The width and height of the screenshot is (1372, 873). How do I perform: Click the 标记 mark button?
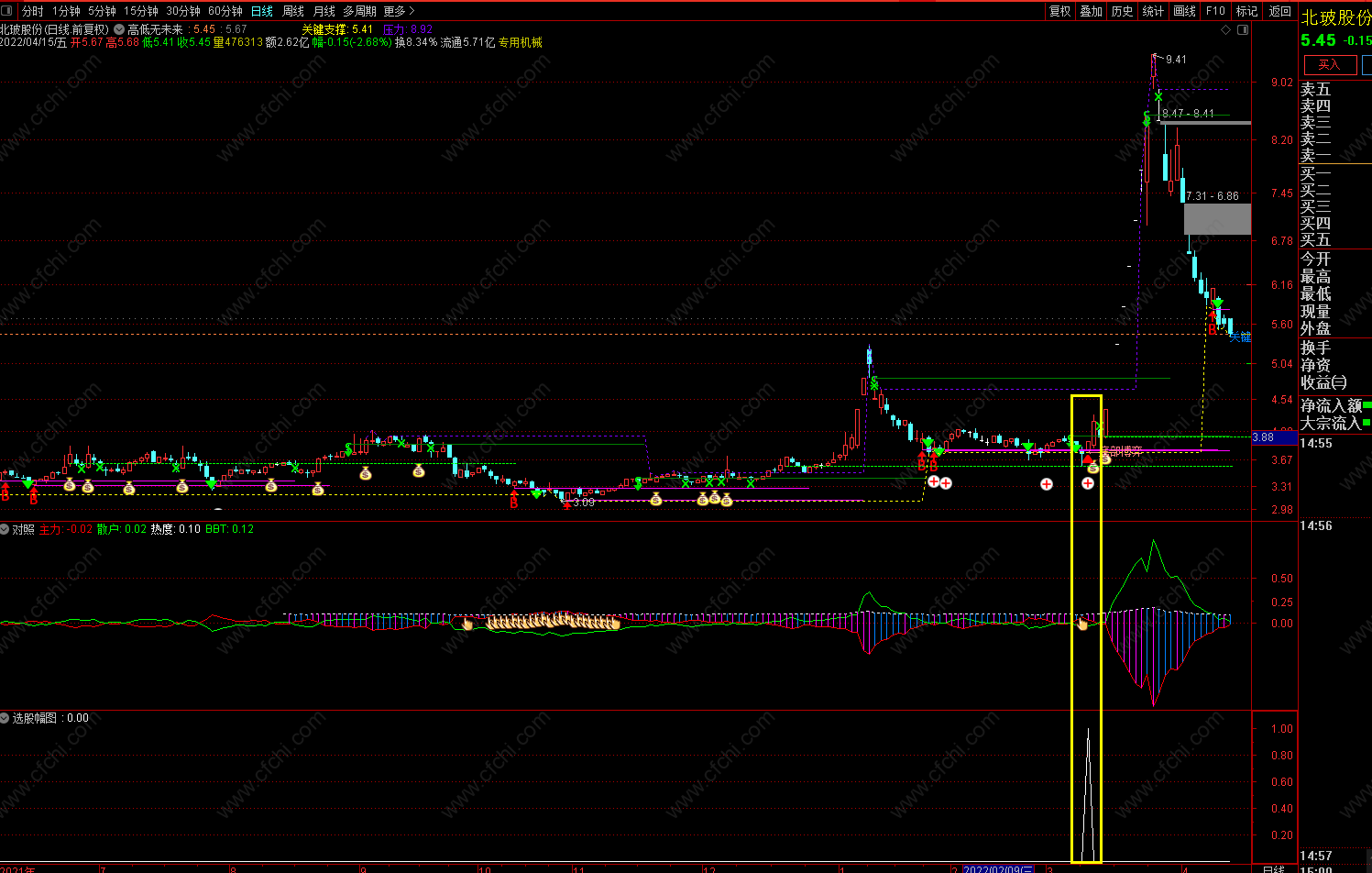(x=1247, y=11)
